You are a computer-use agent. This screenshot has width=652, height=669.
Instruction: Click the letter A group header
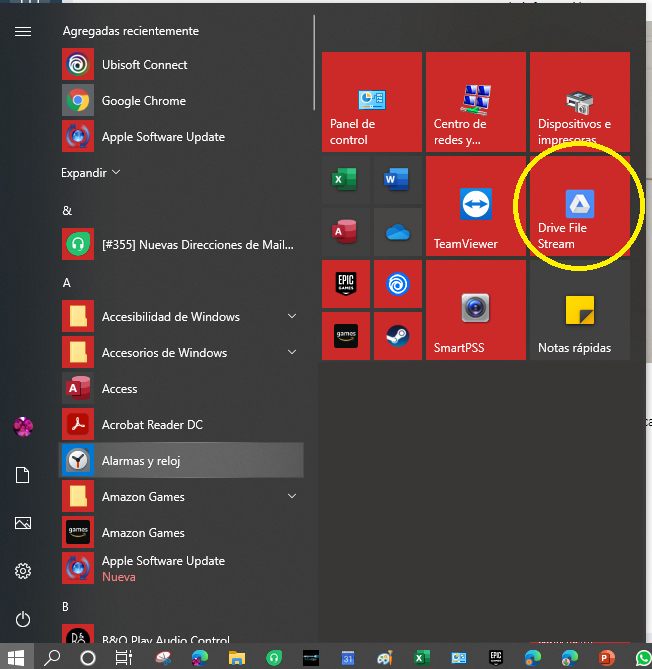click(x=67, y=283)
